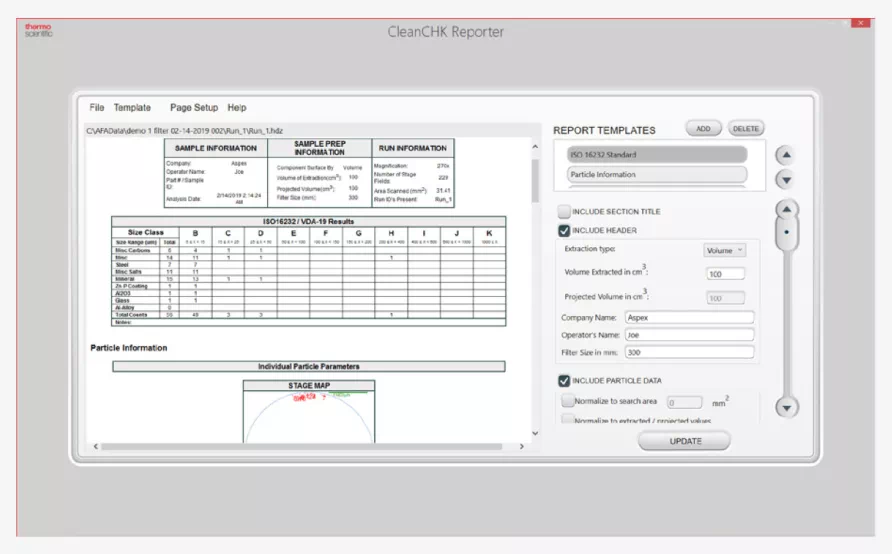Move template up with the upper arrow button

pos(786,155)
